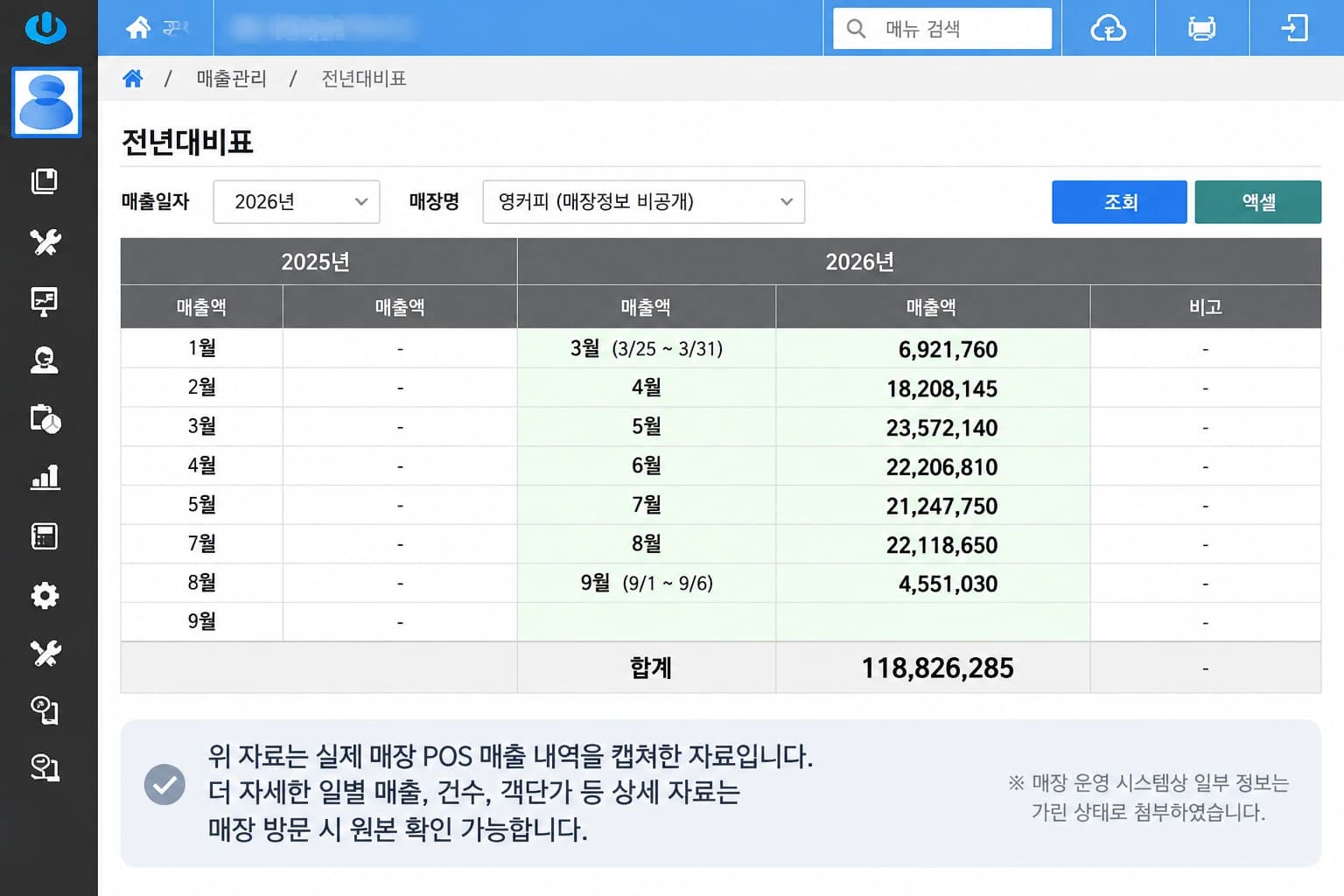Open the user profile avatar in sidebar
The width and height of the screenshot is (1344, 896).
[x=46, y=102]
